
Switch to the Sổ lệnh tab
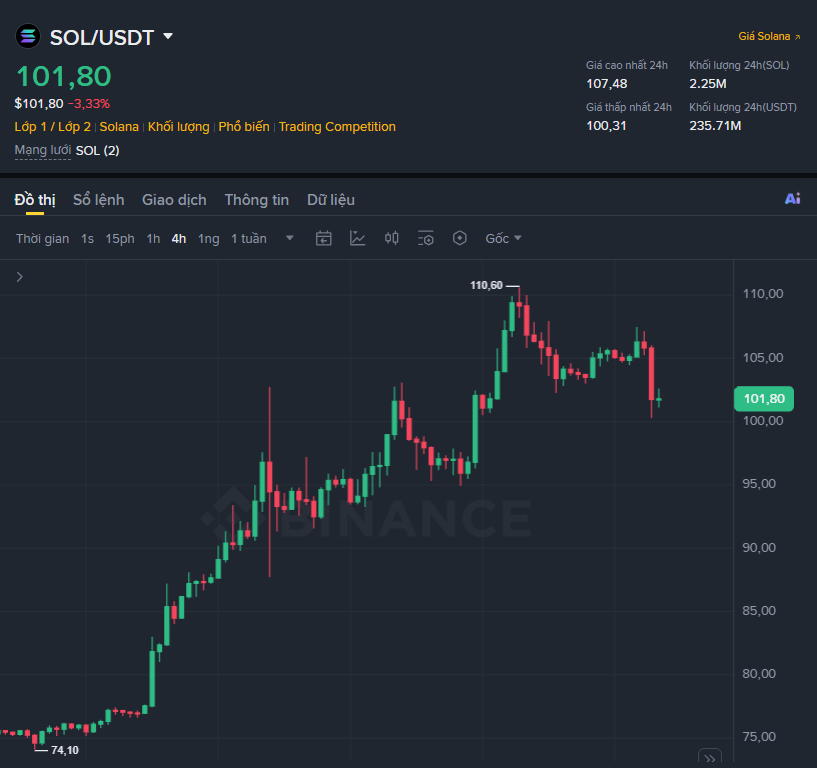pyautogui.click(x=98, y=200)
